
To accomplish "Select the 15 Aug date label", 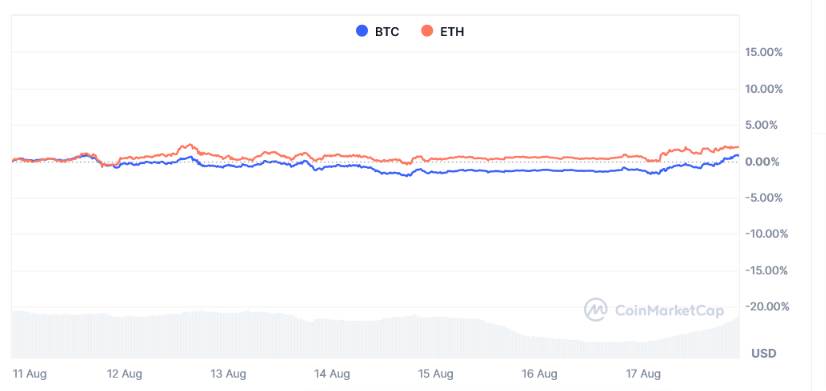I will [x=436, y=374].
